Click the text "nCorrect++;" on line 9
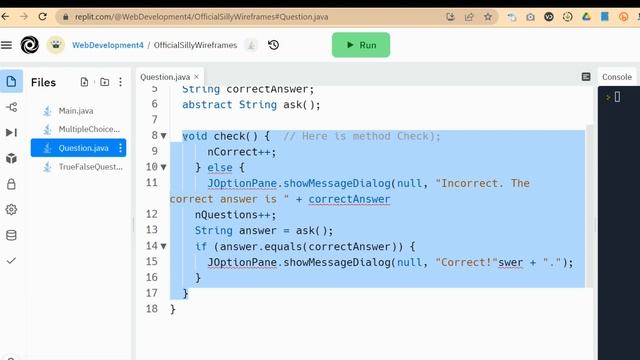Screen dimensions: 640x360 pyautogui.click(x=242, y=152)
